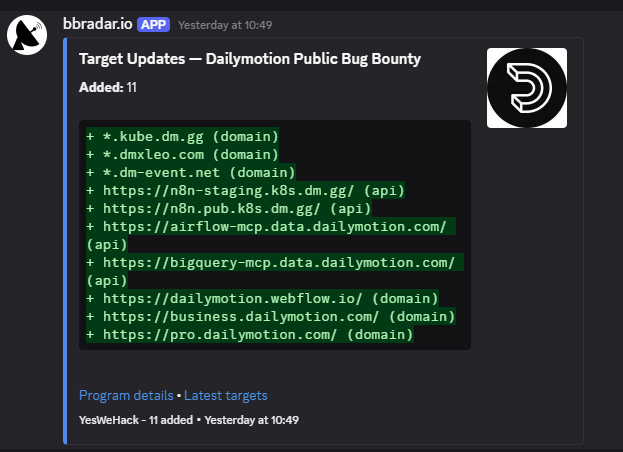
Task: Open the bbradar.io satellite dish avatar
Action: 27,35
